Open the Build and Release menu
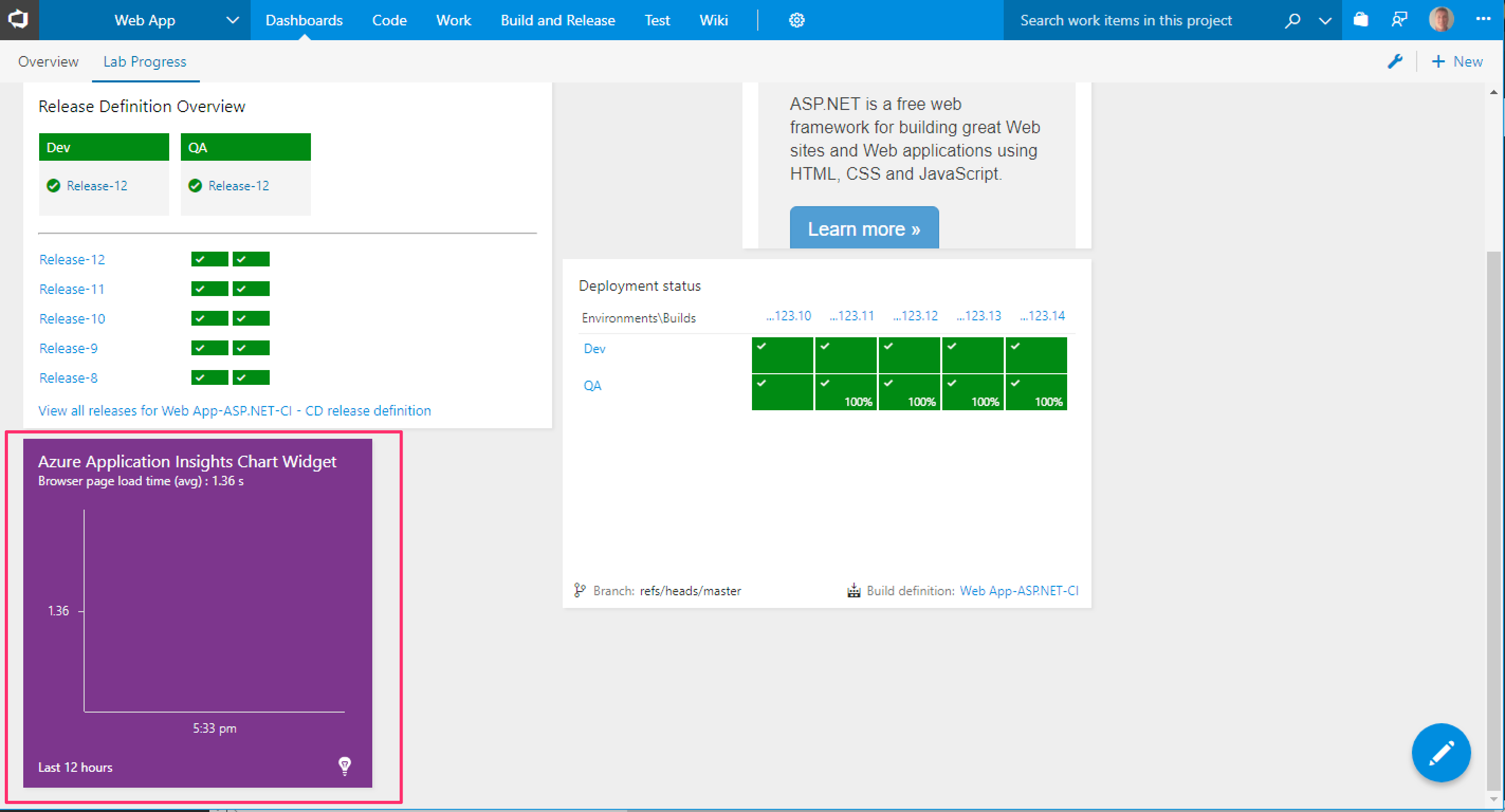 [x=557, y=21]
